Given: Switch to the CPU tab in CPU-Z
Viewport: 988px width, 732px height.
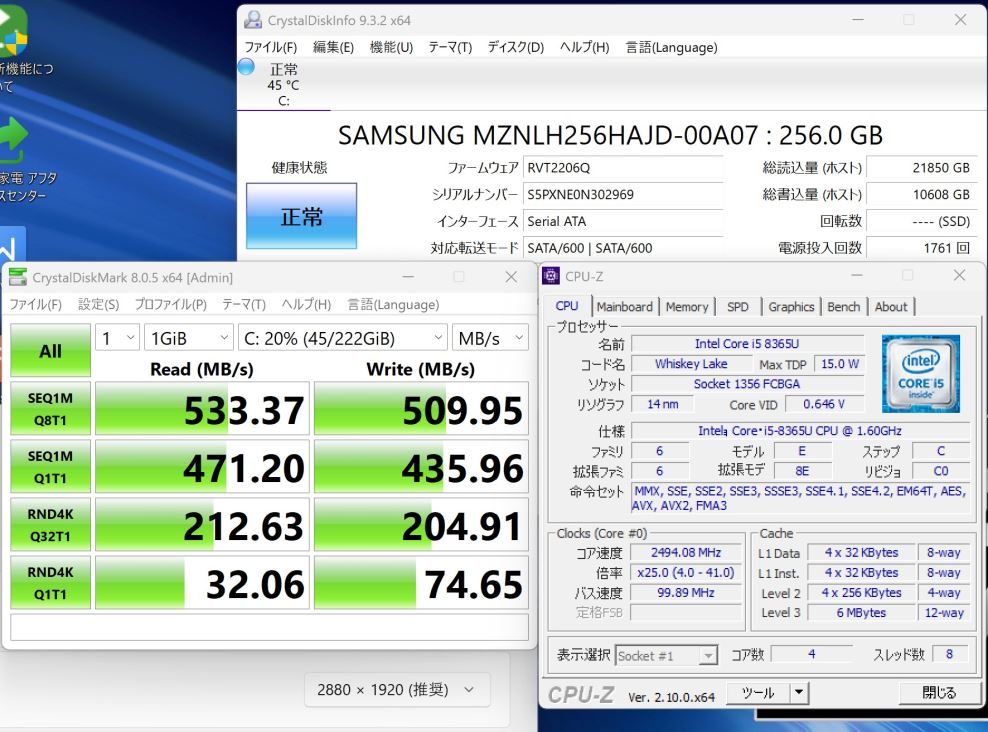Looking at the screenshot, I should pos(567,306).
